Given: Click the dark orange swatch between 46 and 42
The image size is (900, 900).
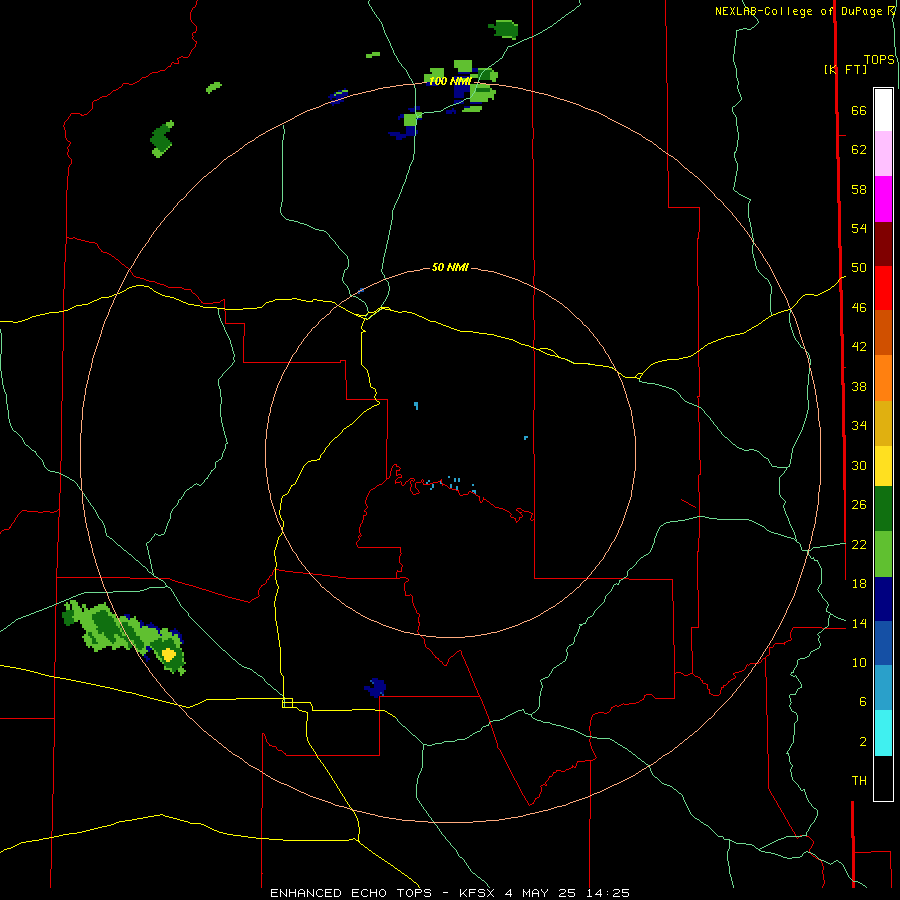Looking at the screenshot, I should pyautogui.click(x=883, y=332).
